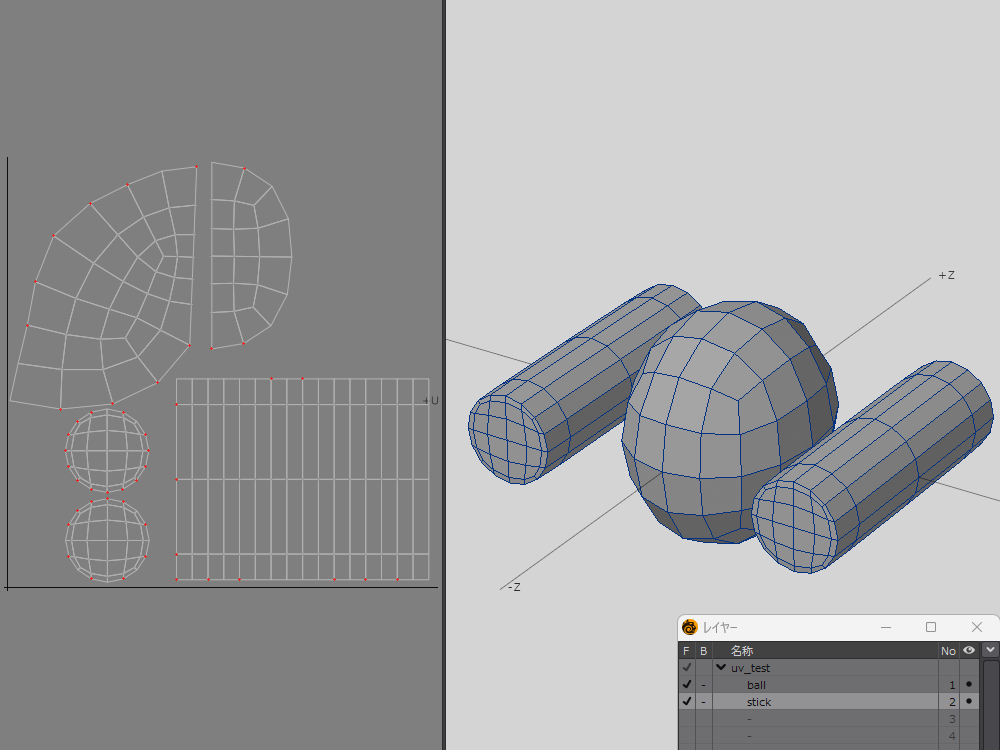Toggle background column for ball layer

703,685
